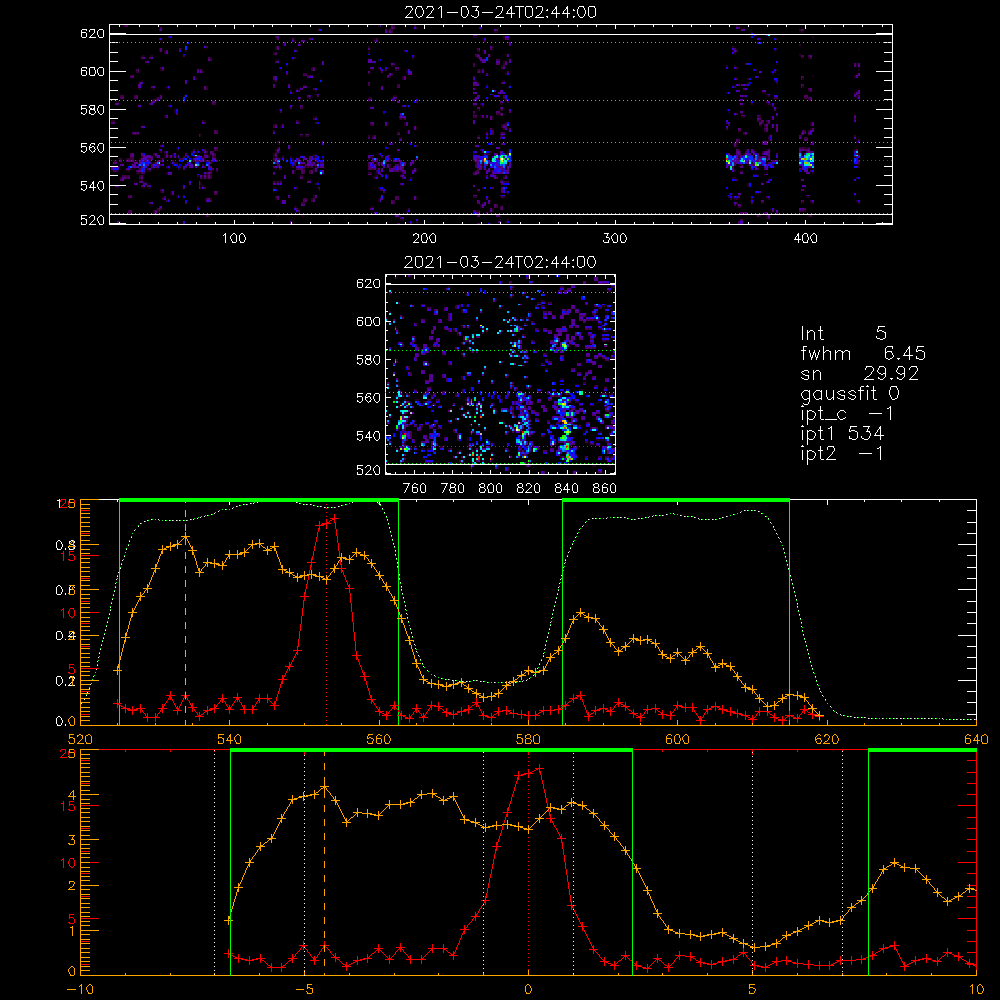Select the 'Int 5' readout line
Screen dimensions: 1000x1000
(843, 333)
